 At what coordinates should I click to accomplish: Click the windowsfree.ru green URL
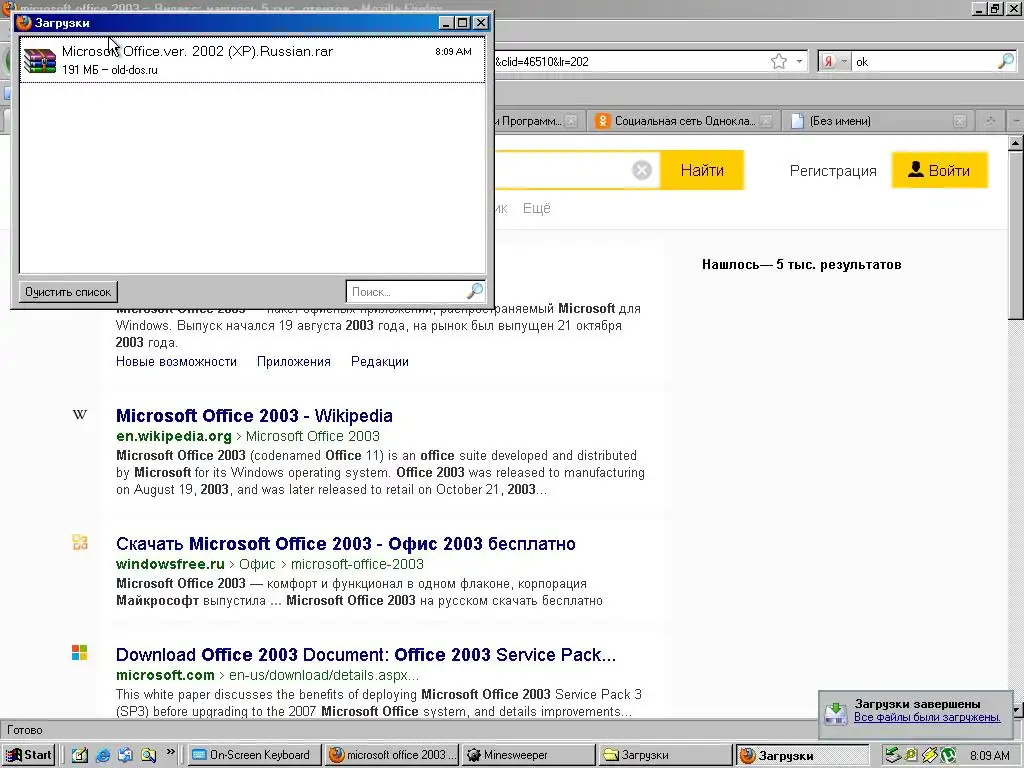click(170, 564)
